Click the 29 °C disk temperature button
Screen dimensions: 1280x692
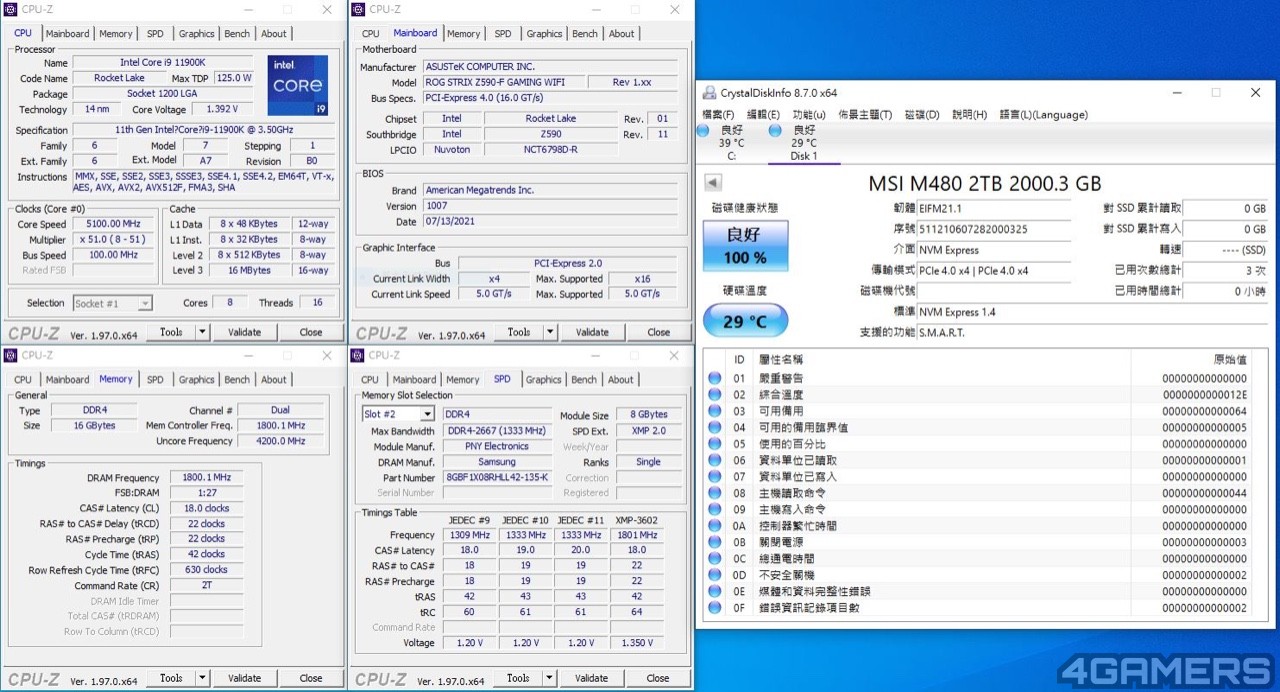pos(745,321)
